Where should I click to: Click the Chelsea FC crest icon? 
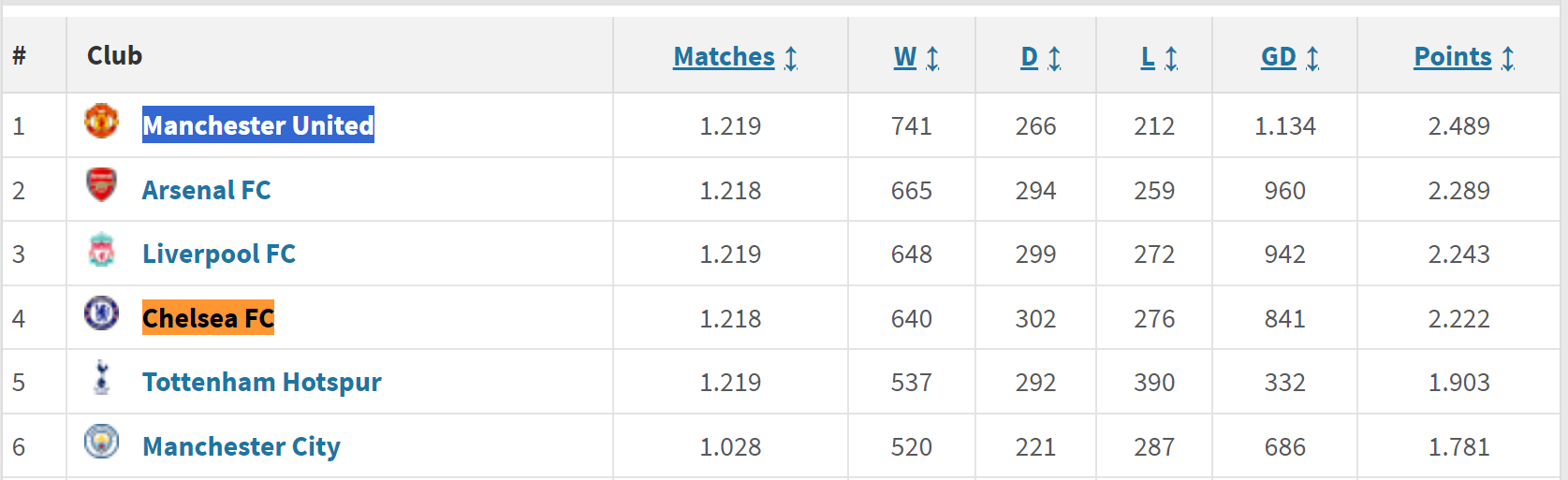tap(101, 313)
